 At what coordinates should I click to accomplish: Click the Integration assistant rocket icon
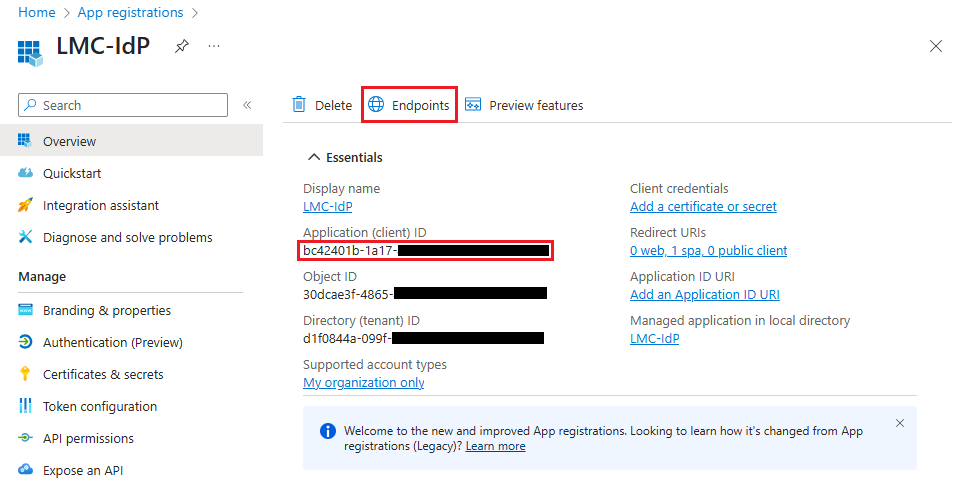[x=26, y=205]
